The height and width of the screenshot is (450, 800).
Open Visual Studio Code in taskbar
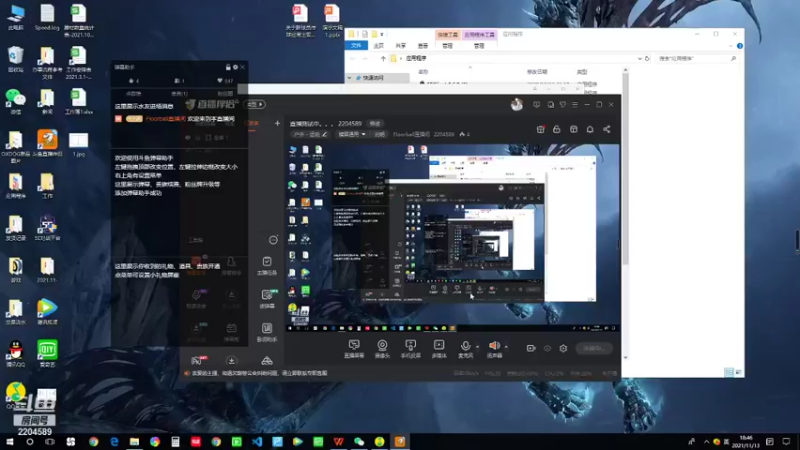coord(257,442)
